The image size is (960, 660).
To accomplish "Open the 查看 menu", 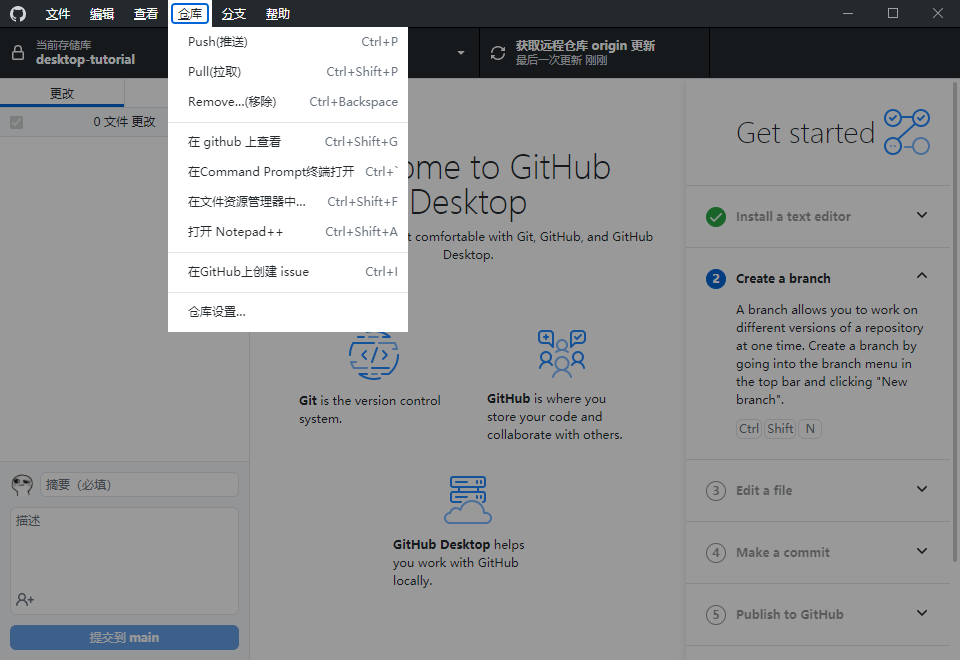I will click(146, 13).
